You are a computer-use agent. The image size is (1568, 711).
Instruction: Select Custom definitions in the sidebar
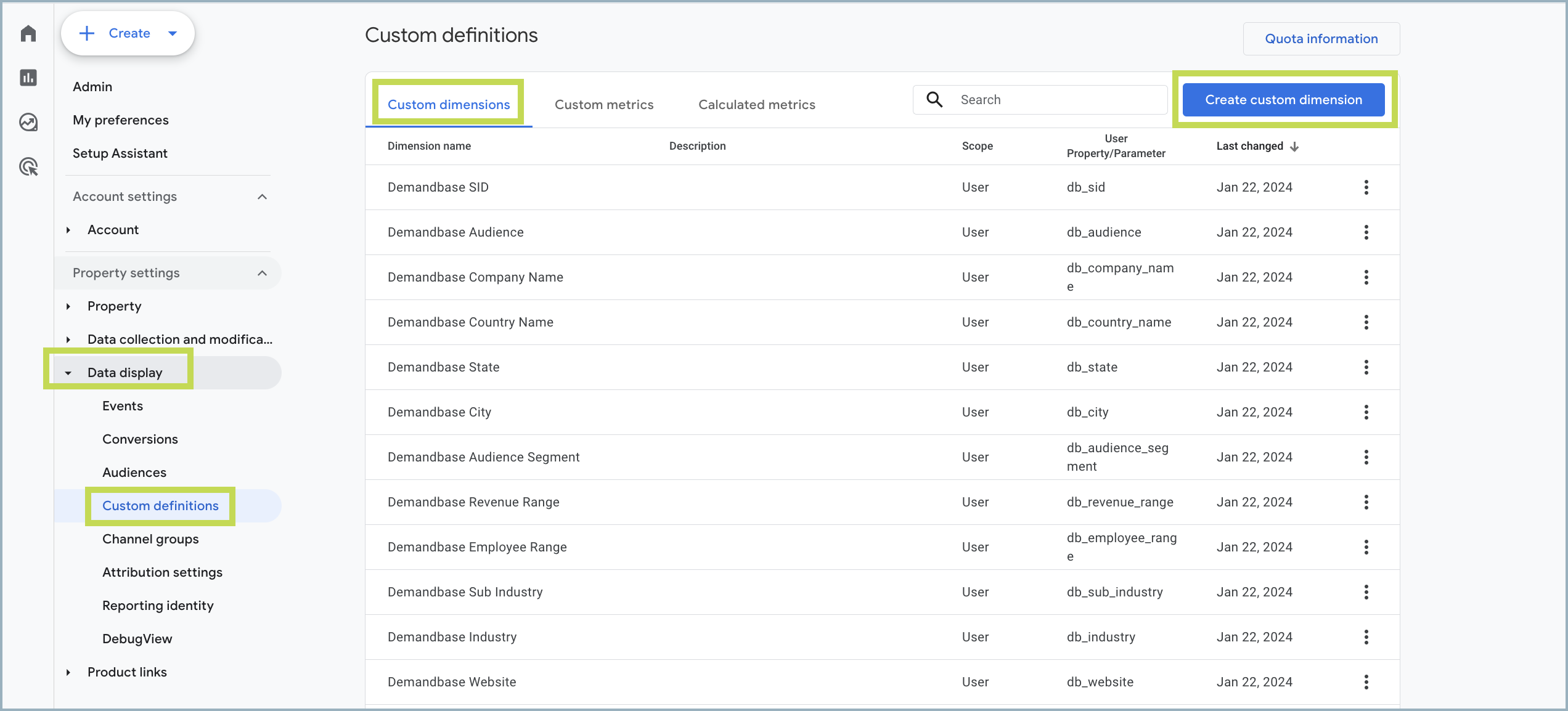[x=160, y=506]
